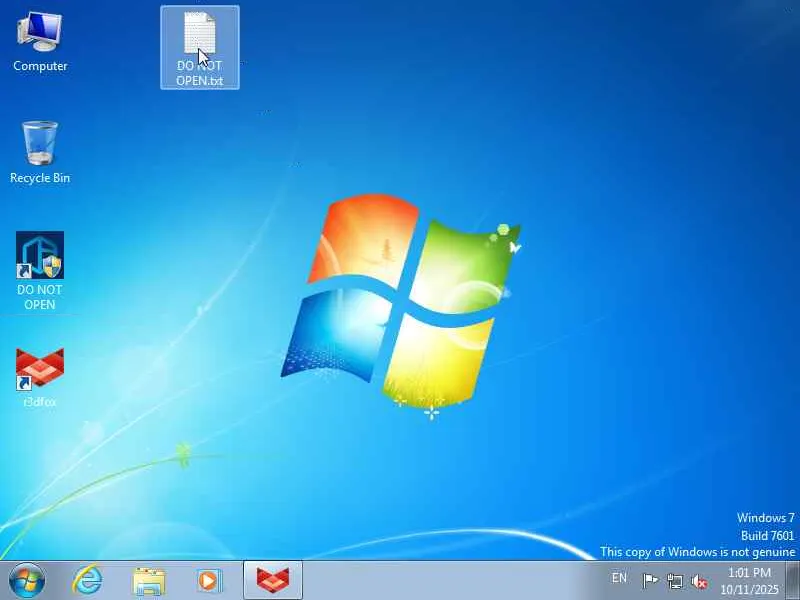
Task: Select the DO NOT OPEN.txt file
Action: 199,47
